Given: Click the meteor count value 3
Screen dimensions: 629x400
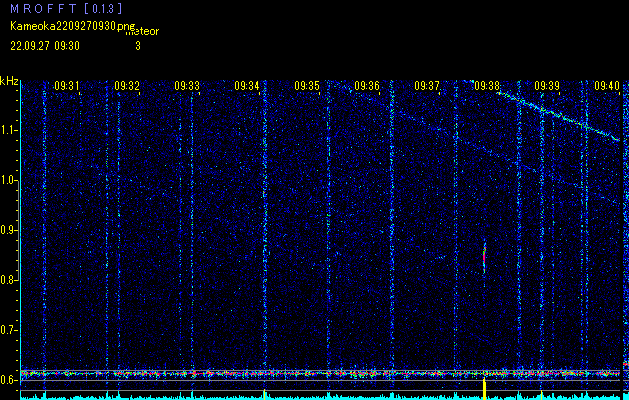Looking at the screenshot, I should [138, 46].
